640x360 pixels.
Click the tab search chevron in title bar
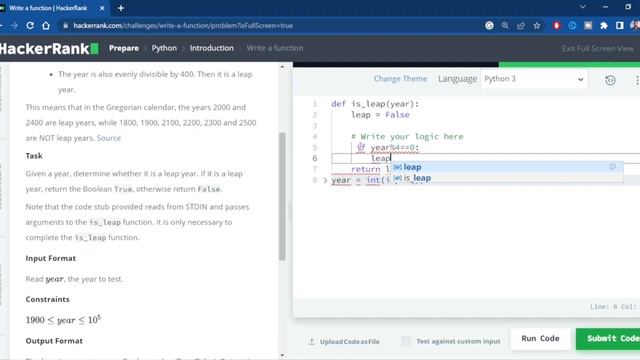[x=583, y=7]
